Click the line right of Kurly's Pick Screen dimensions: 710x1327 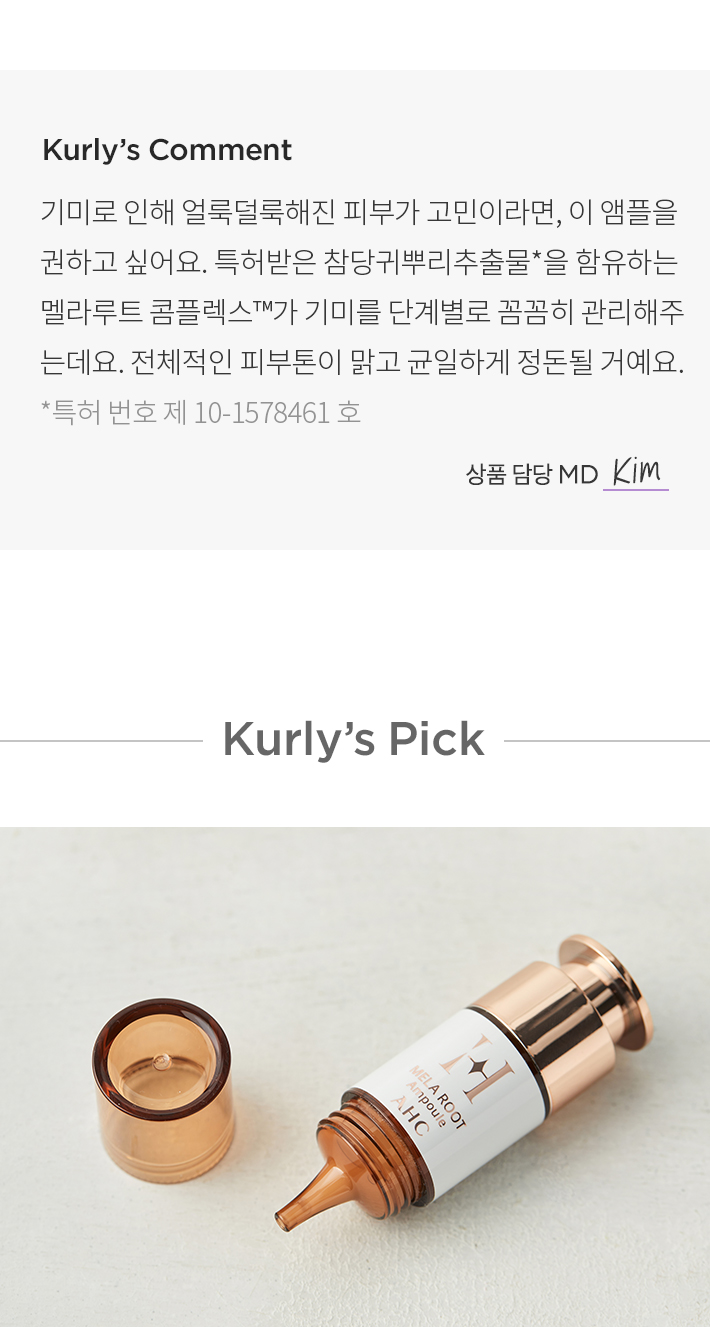607,741
